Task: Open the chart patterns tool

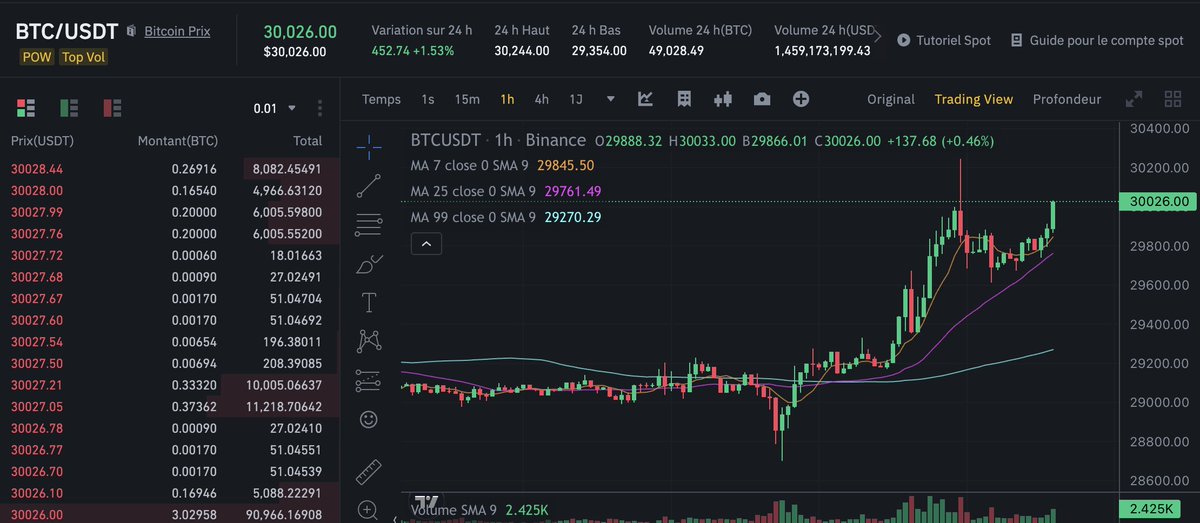Action: tap(369, 341)
